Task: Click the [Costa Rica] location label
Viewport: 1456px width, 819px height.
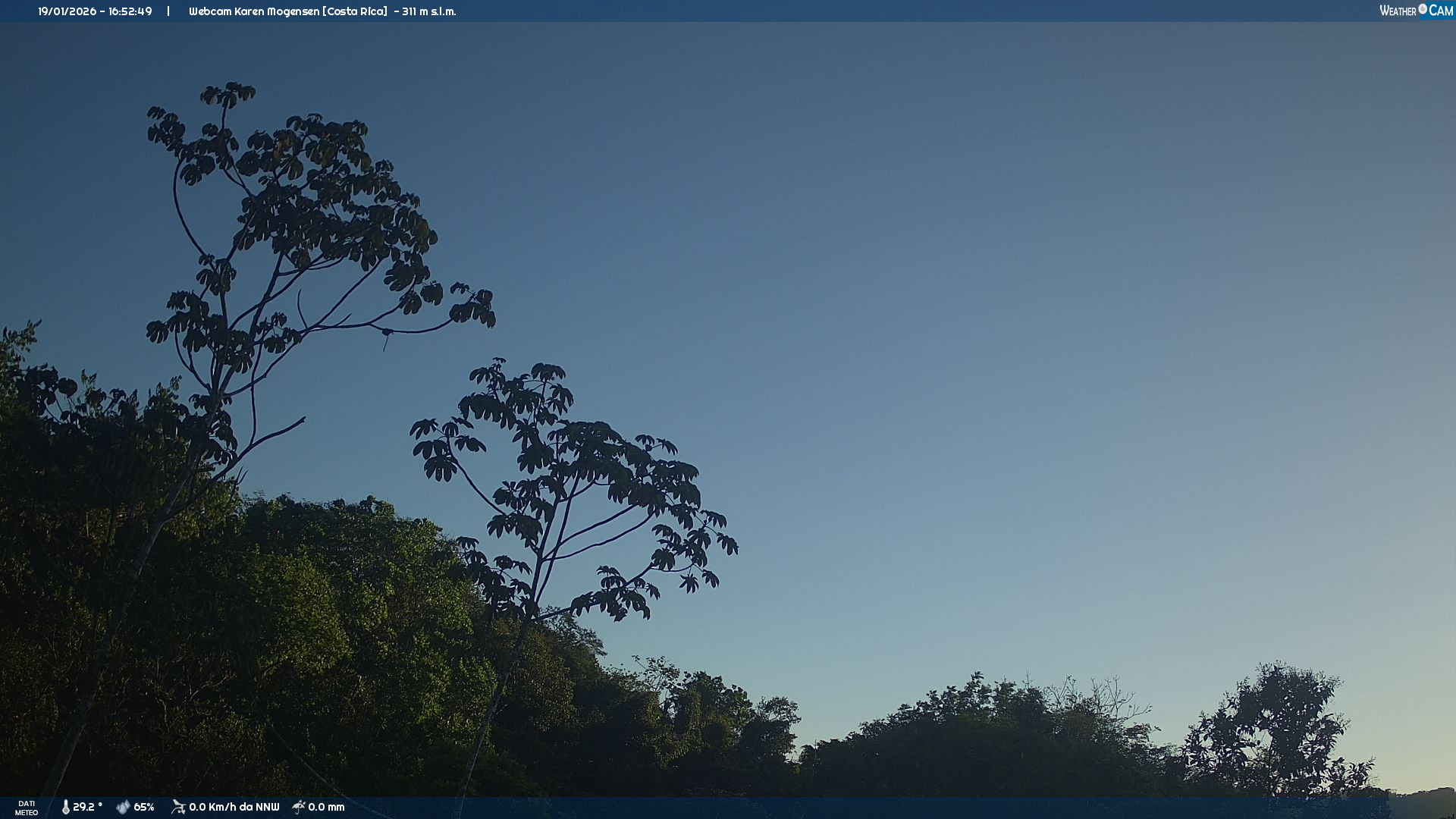Action: click(x=355, y=11)
